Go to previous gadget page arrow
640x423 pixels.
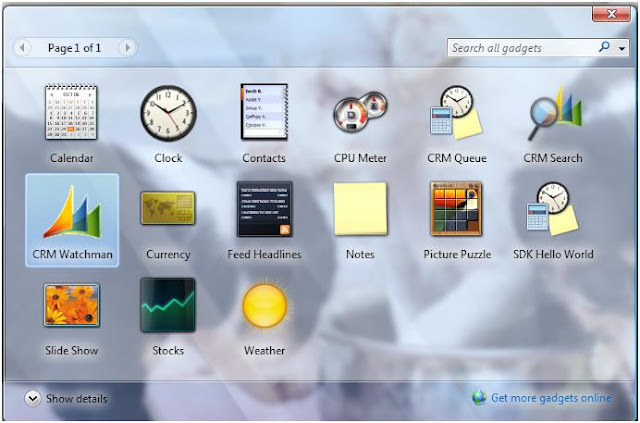pos(22,48)
